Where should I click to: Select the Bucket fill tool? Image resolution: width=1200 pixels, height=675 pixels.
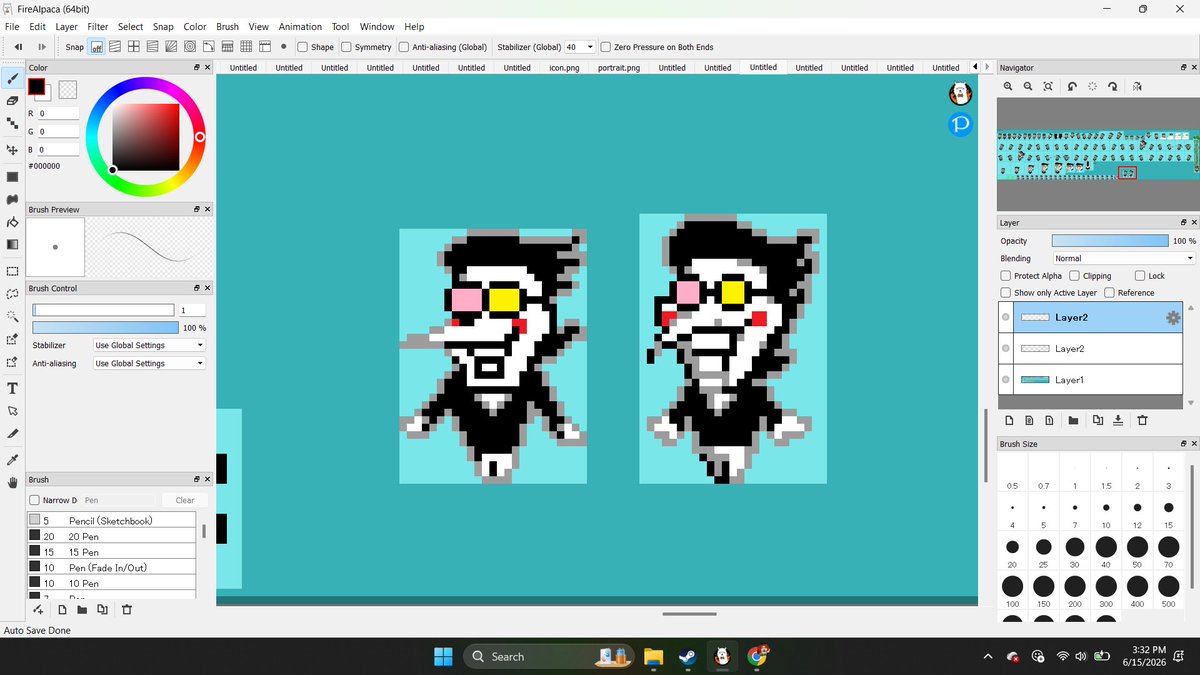12,222
